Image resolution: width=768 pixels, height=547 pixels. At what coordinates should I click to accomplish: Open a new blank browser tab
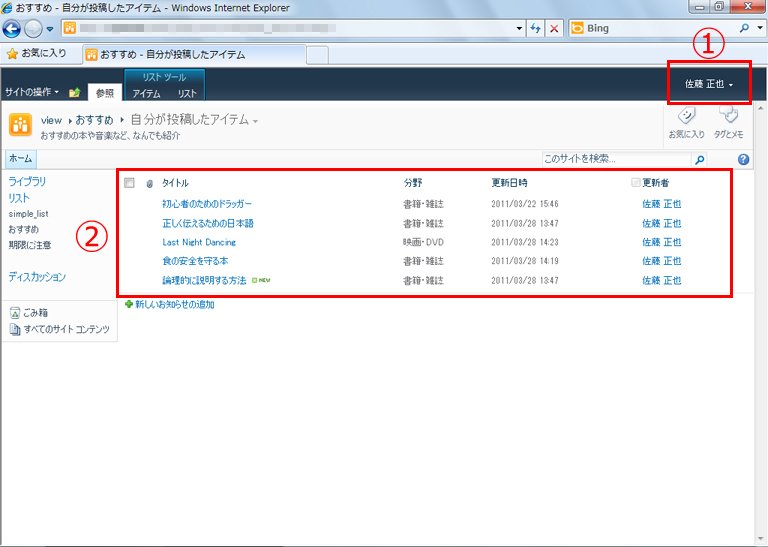(317, 55)
